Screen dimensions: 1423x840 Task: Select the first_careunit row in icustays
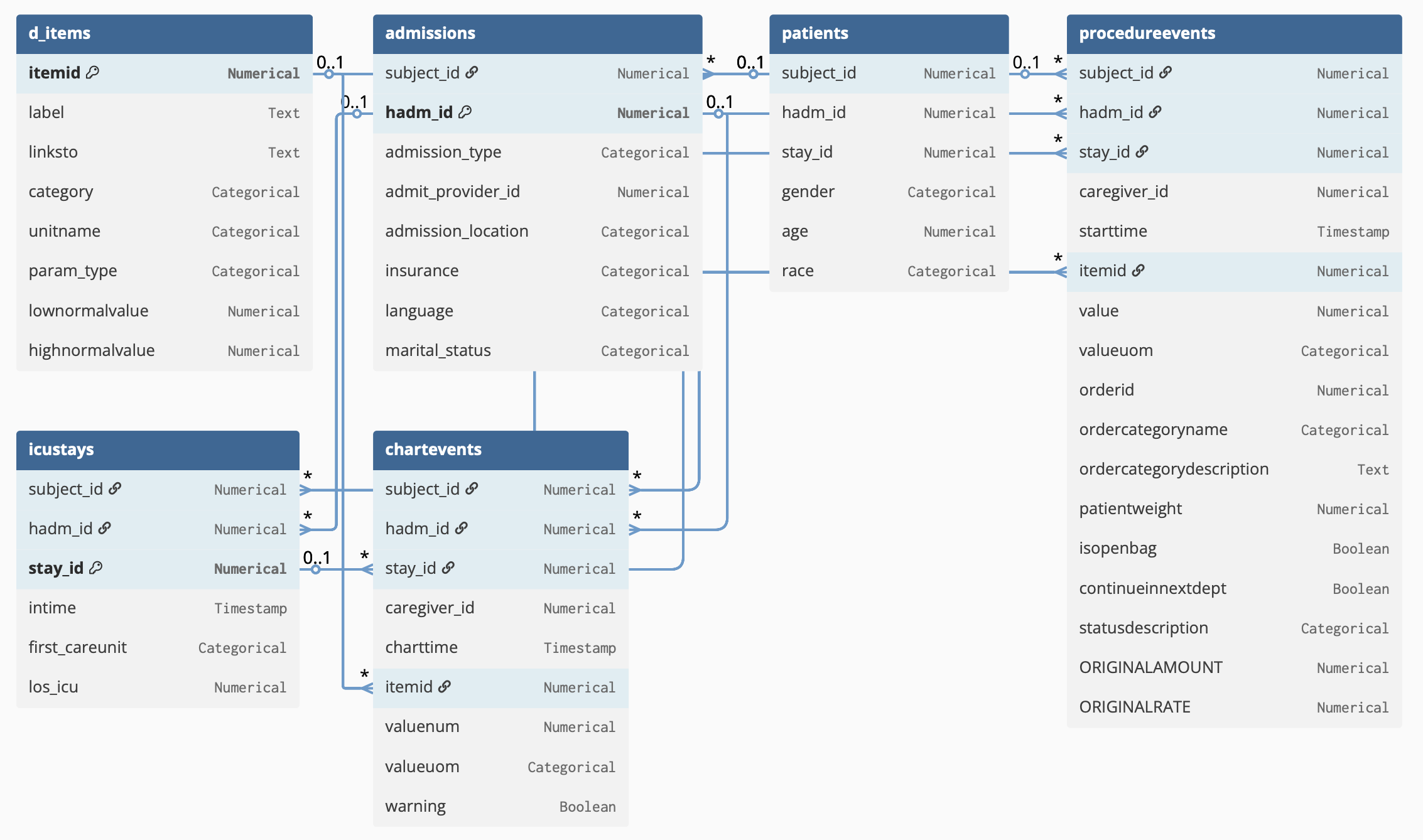[x=158, y=647]
